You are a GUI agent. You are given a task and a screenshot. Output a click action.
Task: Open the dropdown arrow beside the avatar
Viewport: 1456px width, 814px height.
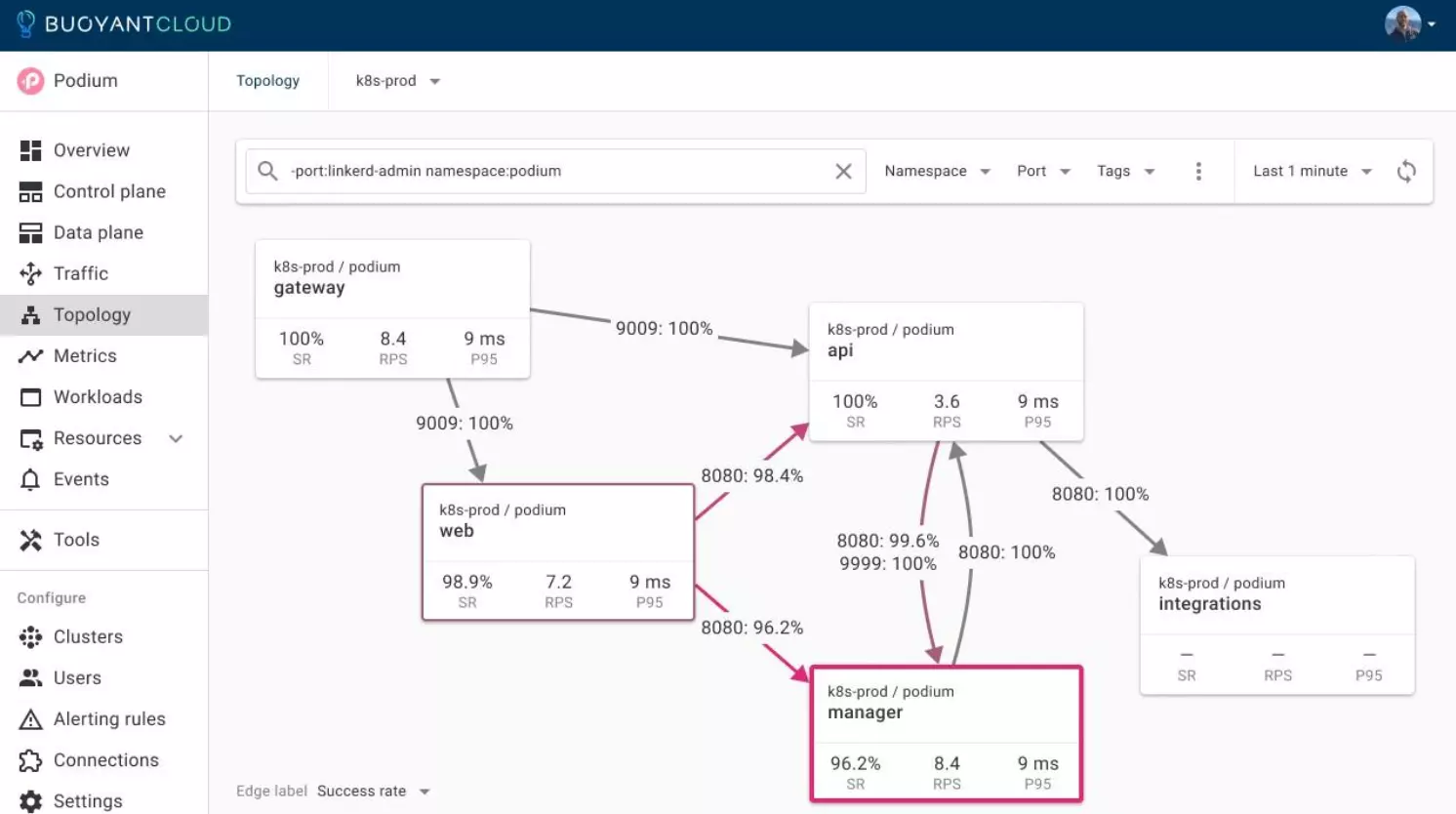click(1431, 23)
